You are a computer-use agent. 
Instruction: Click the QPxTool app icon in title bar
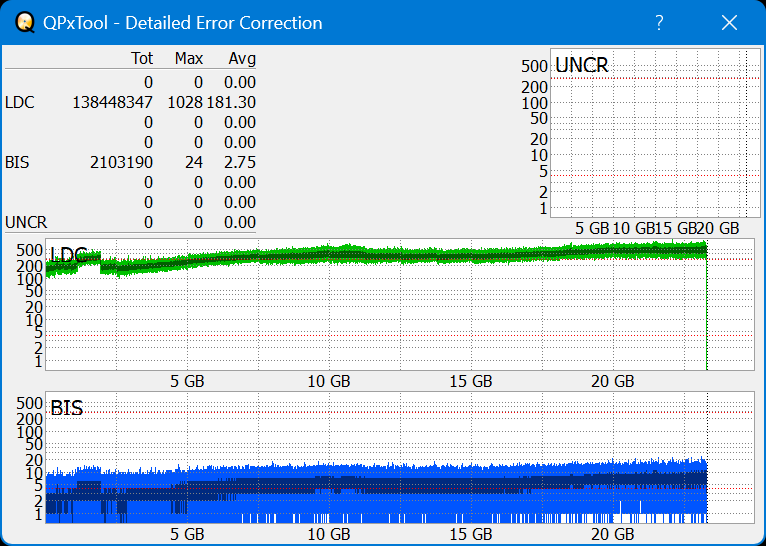[24, 22]
